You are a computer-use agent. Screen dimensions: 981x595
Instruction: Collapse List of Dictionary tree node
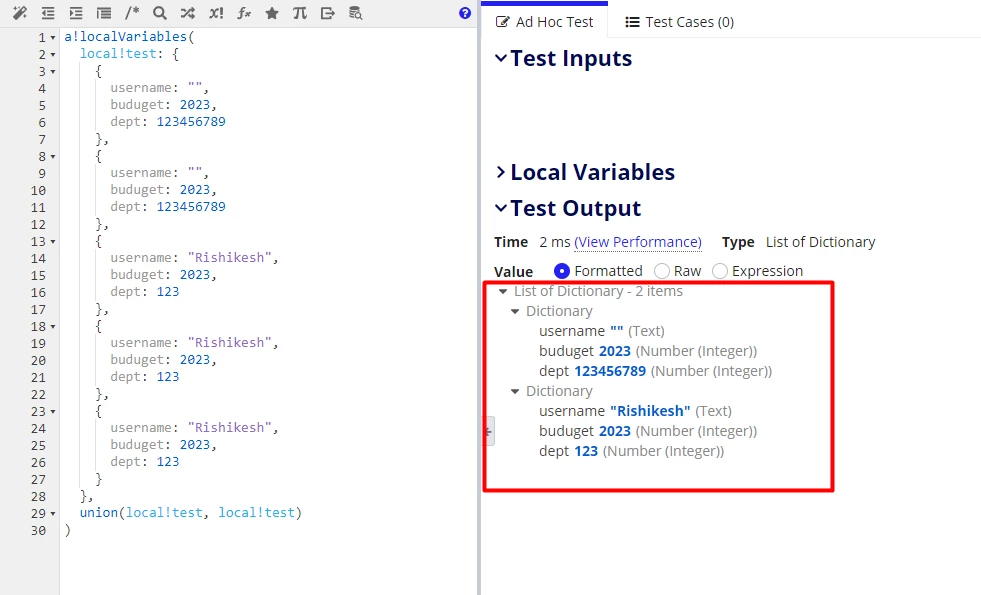pos(503,292)
